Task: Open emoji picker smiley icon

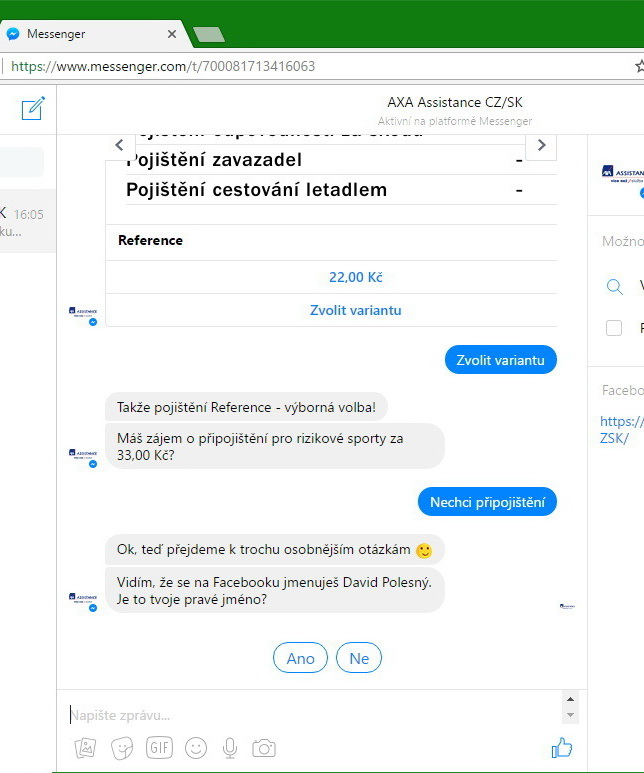Action: click(x=196, y=748)
